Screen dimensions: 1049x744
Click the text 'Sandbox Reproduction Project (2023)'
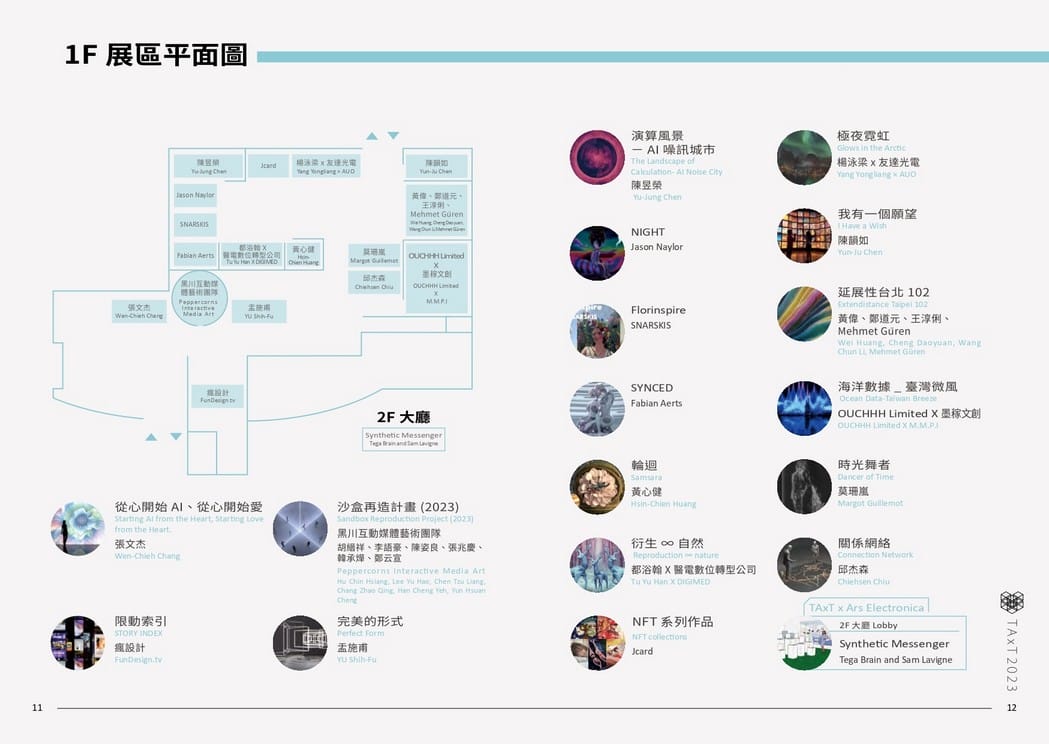[x=405, y=519]
